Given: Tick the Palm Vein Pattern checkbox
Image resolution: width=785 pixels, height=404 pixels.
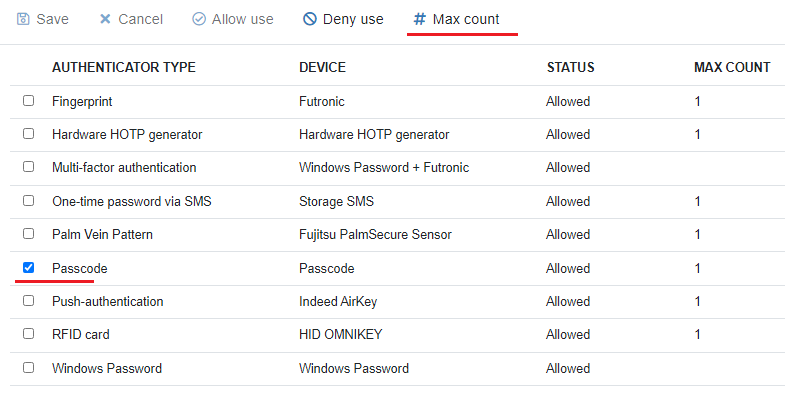Looking at the screenshot, I should [x=28, y=234].
